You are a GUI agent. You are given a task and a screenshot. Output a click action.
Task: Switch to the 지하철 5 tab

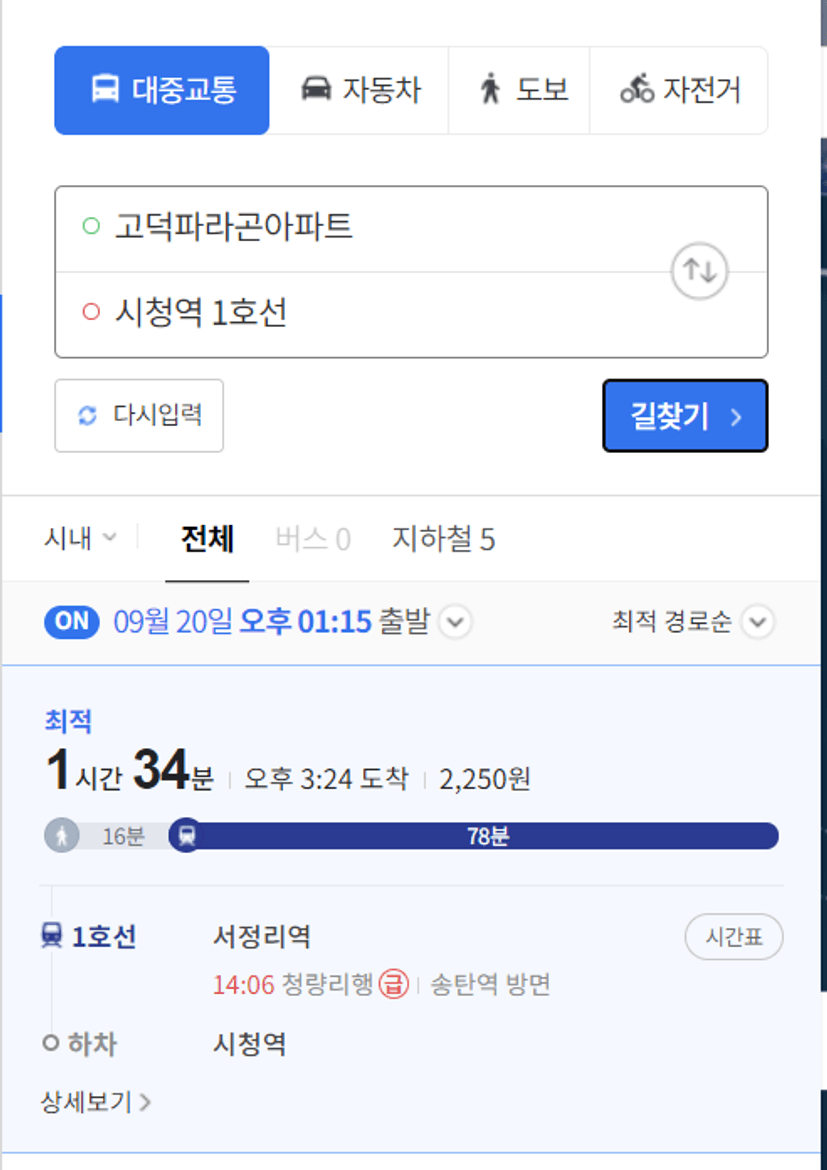click(443, 539)
